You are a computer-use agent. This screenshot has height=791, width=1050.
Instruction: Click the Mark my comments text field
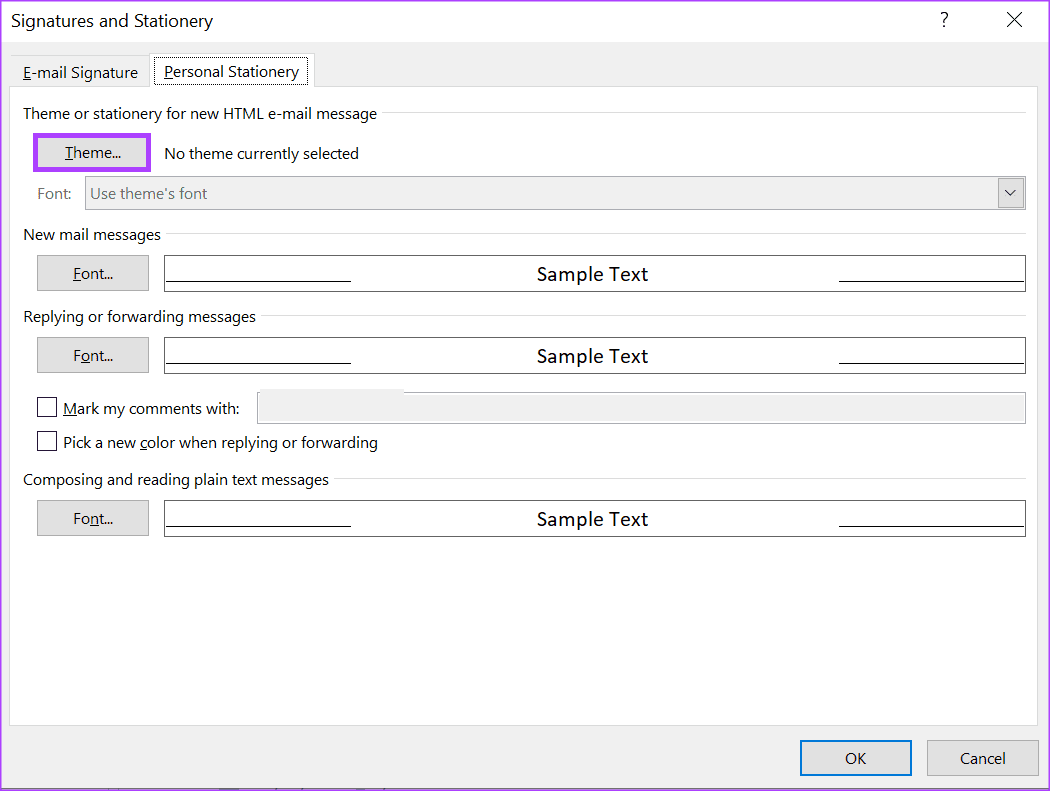(x=641, y=408)
